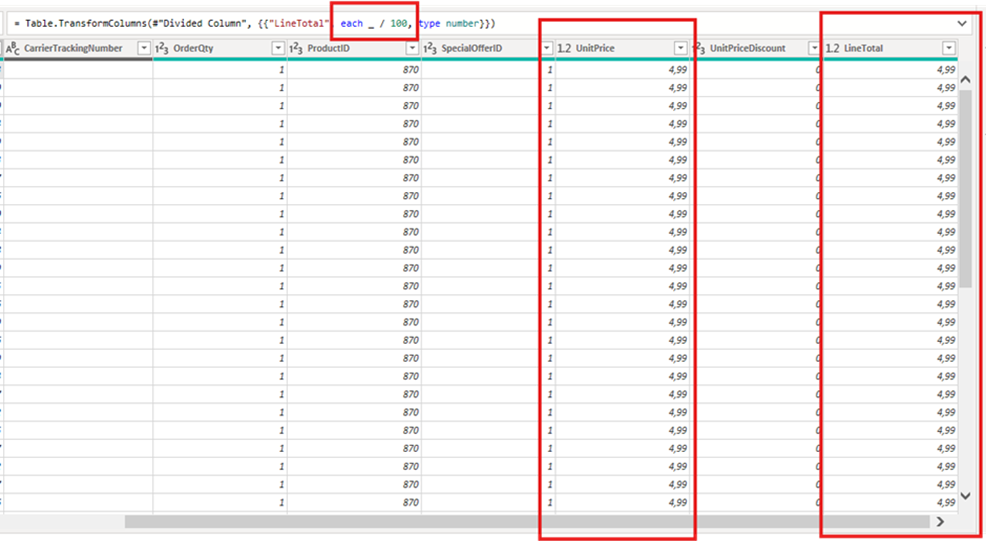This screenshot has height=541, width=986.
Task: Open CarrierTrackingNumber column filter dropdown
Action: pos(144,48)
